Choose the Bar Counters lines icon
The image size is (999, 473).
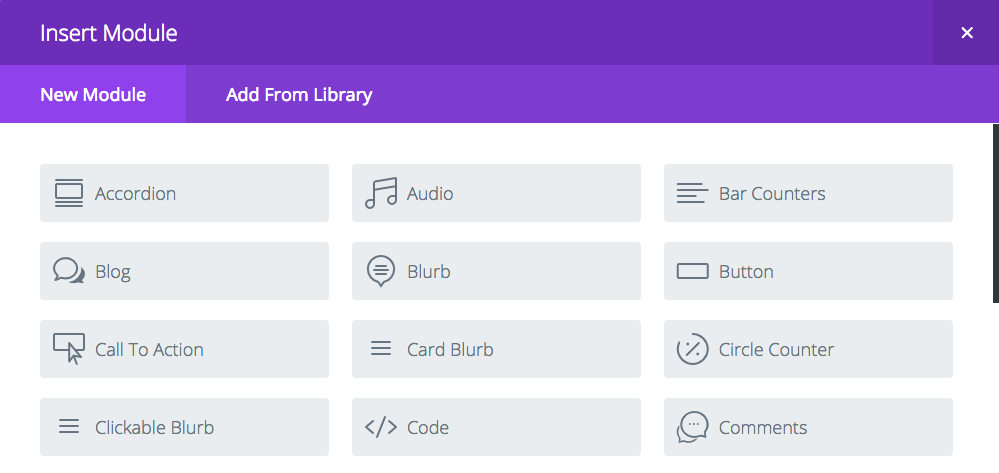[692, 193]
